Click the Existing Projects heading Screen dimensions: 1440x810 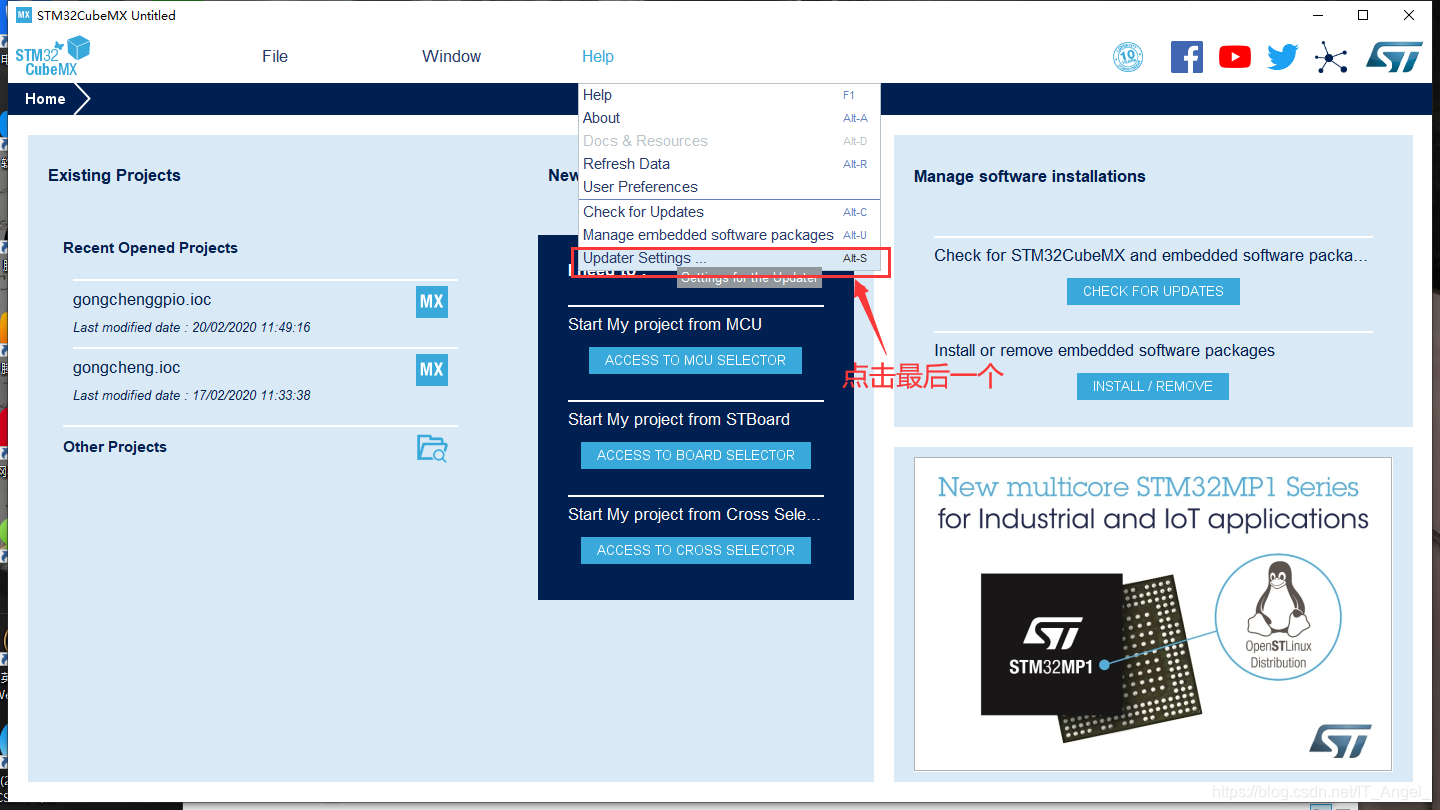click(114, 175)
